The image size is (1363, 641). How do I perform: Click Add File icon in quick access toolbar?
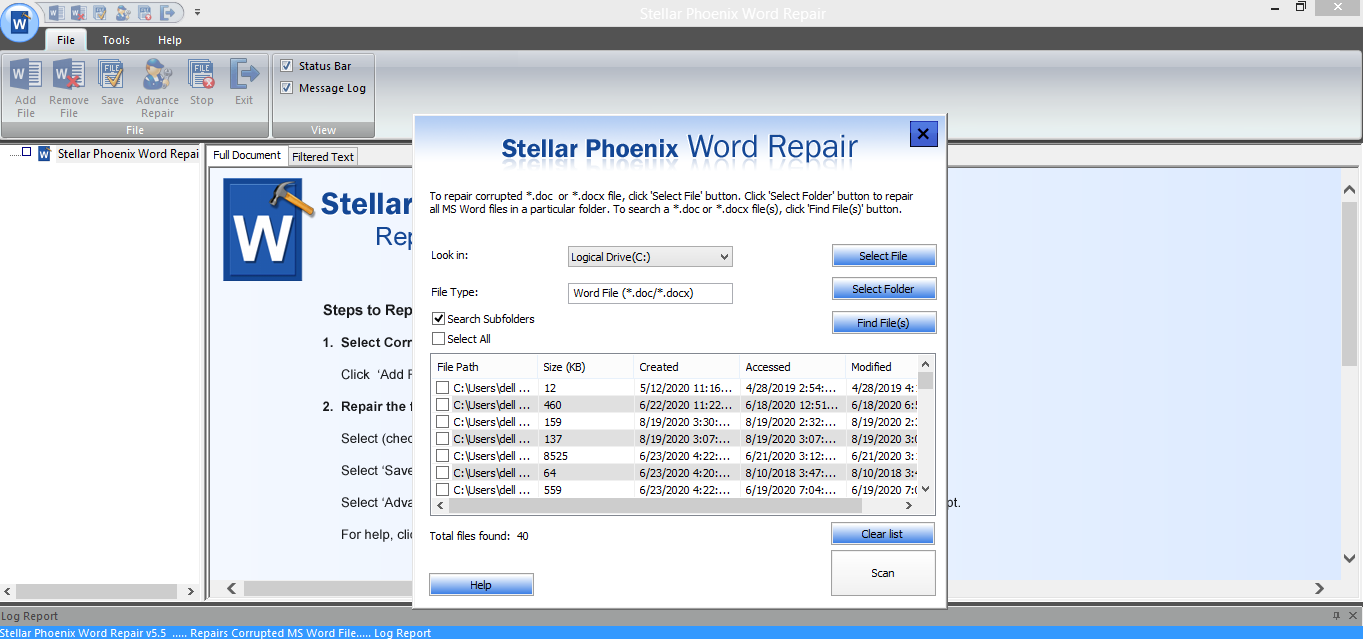tap(55, 12)
